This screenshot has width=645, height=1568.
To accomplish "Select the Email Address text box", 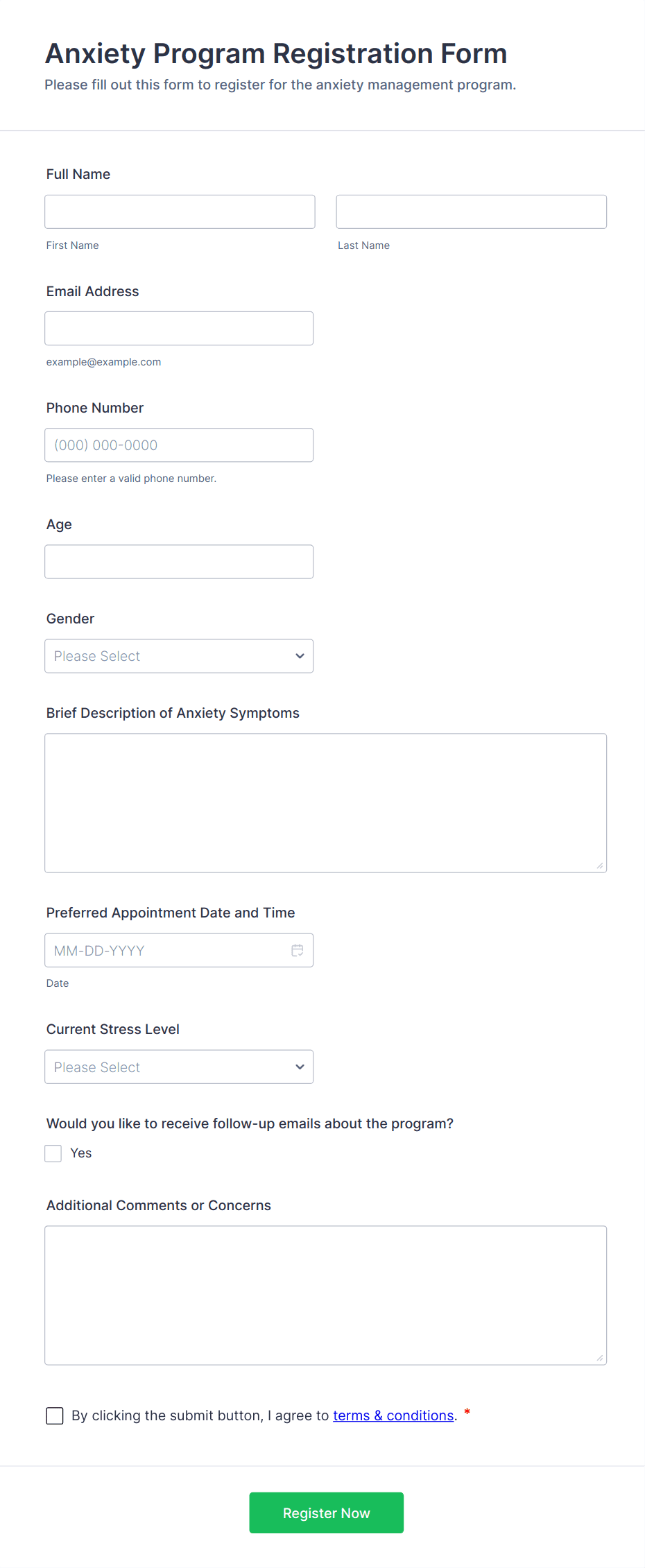I will pos(179,328).
